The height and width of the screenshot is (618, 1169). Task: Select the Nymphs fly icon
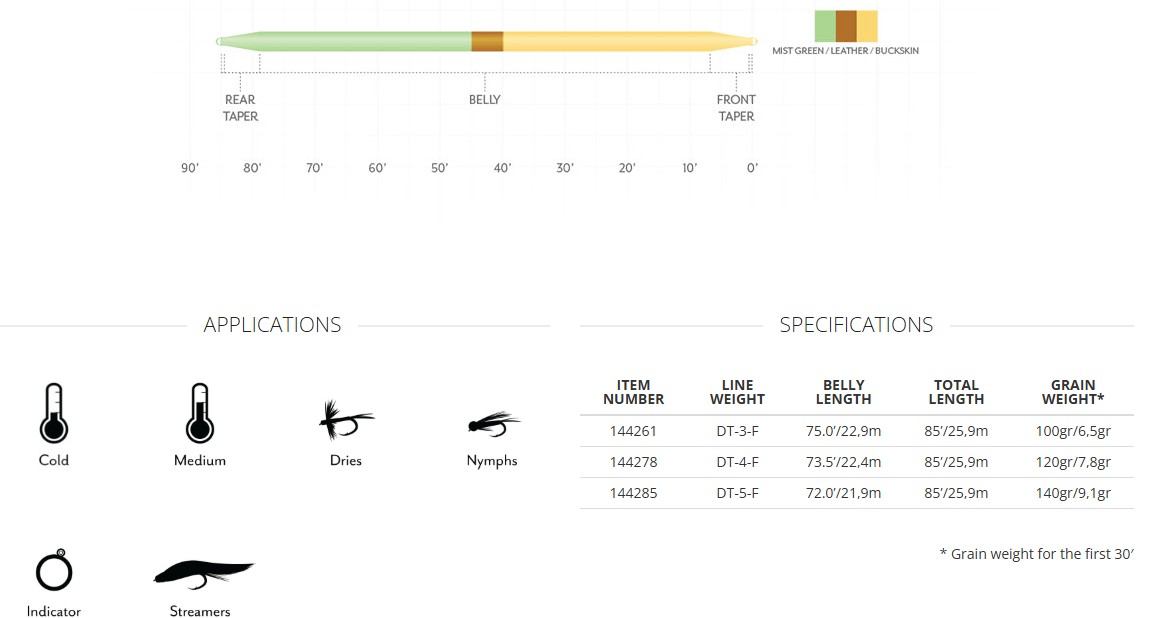coord(493,423)
